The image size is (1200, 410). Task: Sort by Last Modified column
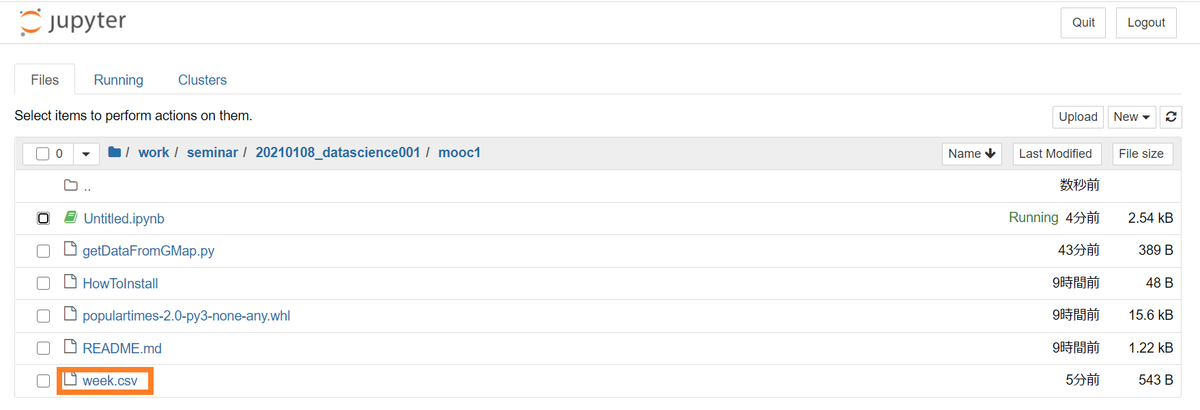tap(1055, 153)
